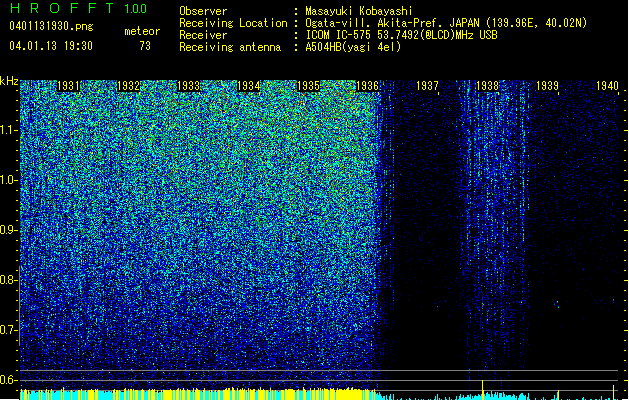The width and height of the screenshot is (629, 400).
Task: Click the 0.9 kHz axis tick label
Action: (x=9, y=230)
